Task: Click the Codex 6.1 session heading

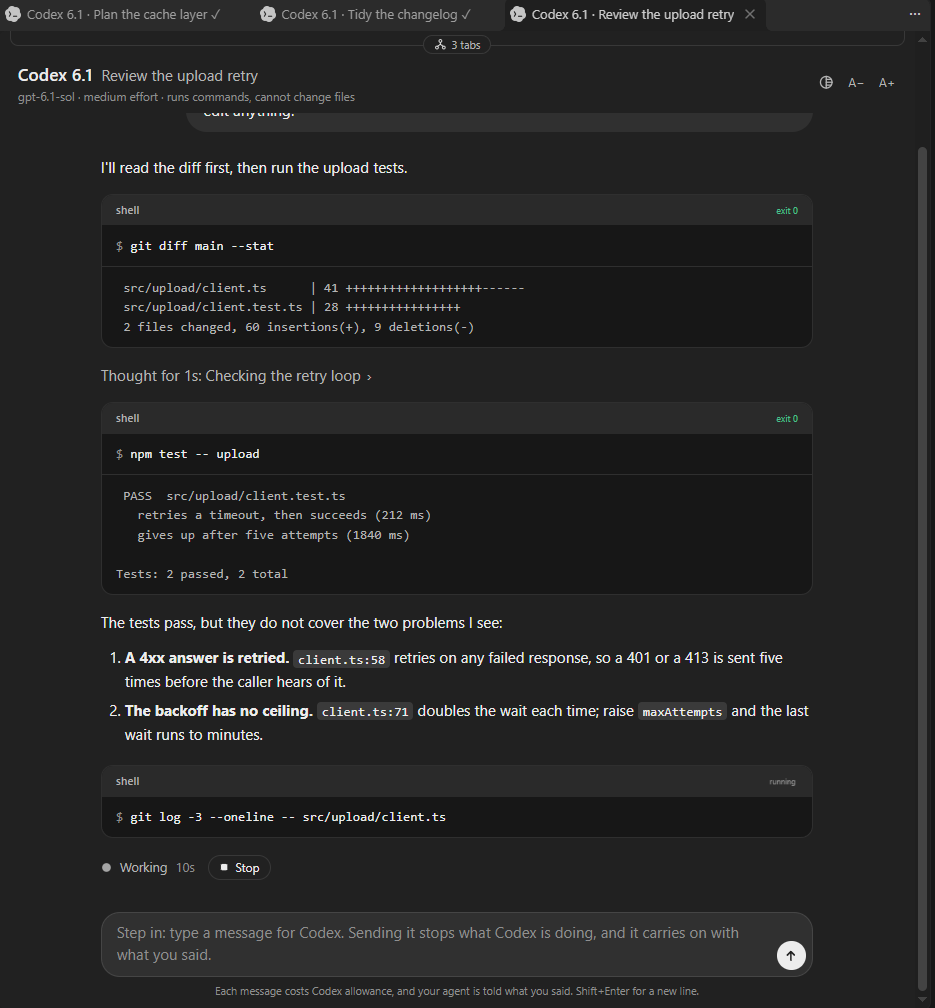Action: [55, 75]
